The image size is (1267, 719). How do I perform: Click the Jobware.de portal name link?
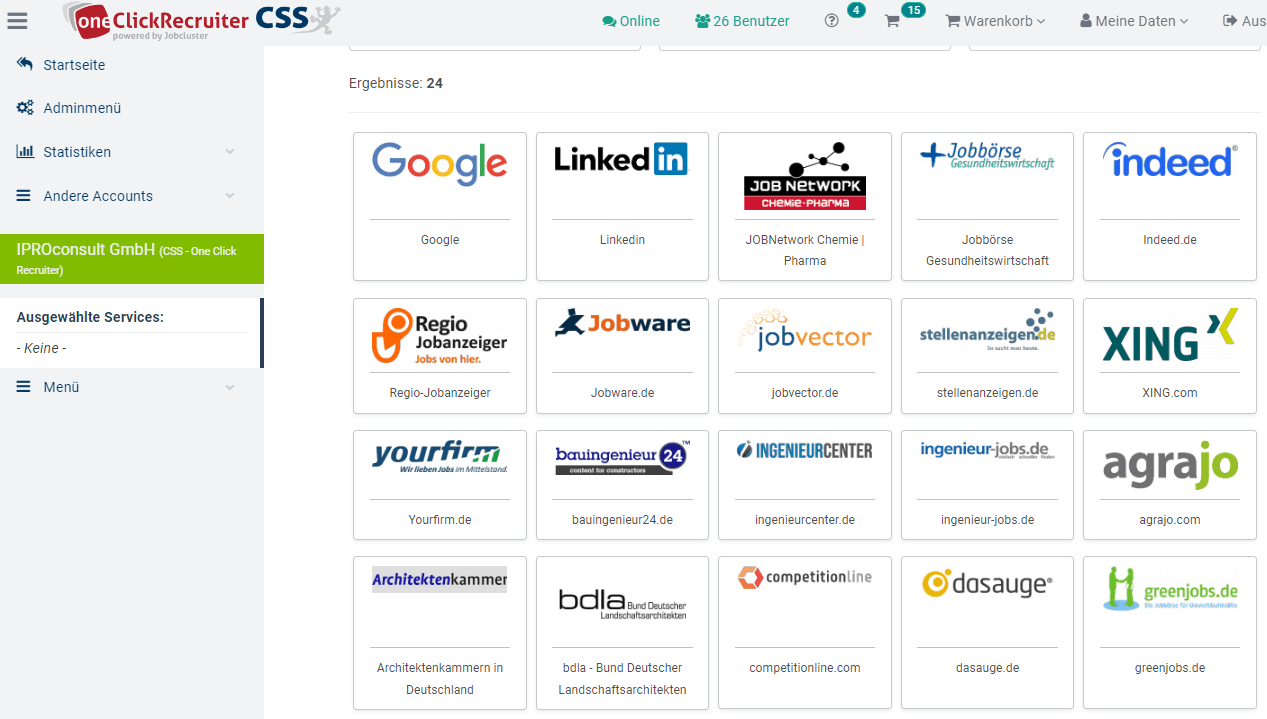pos(622,393)
